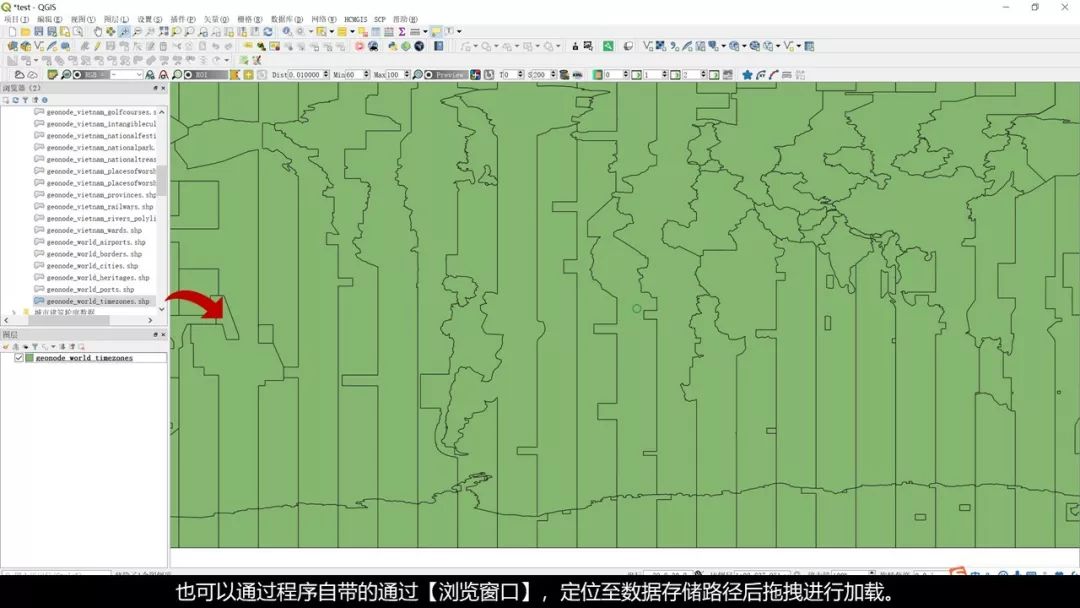Image resolution: width=1080 pixels, height=608 pixels.
Task: Click the Max value spinner arrows
Action: [406, 74]
